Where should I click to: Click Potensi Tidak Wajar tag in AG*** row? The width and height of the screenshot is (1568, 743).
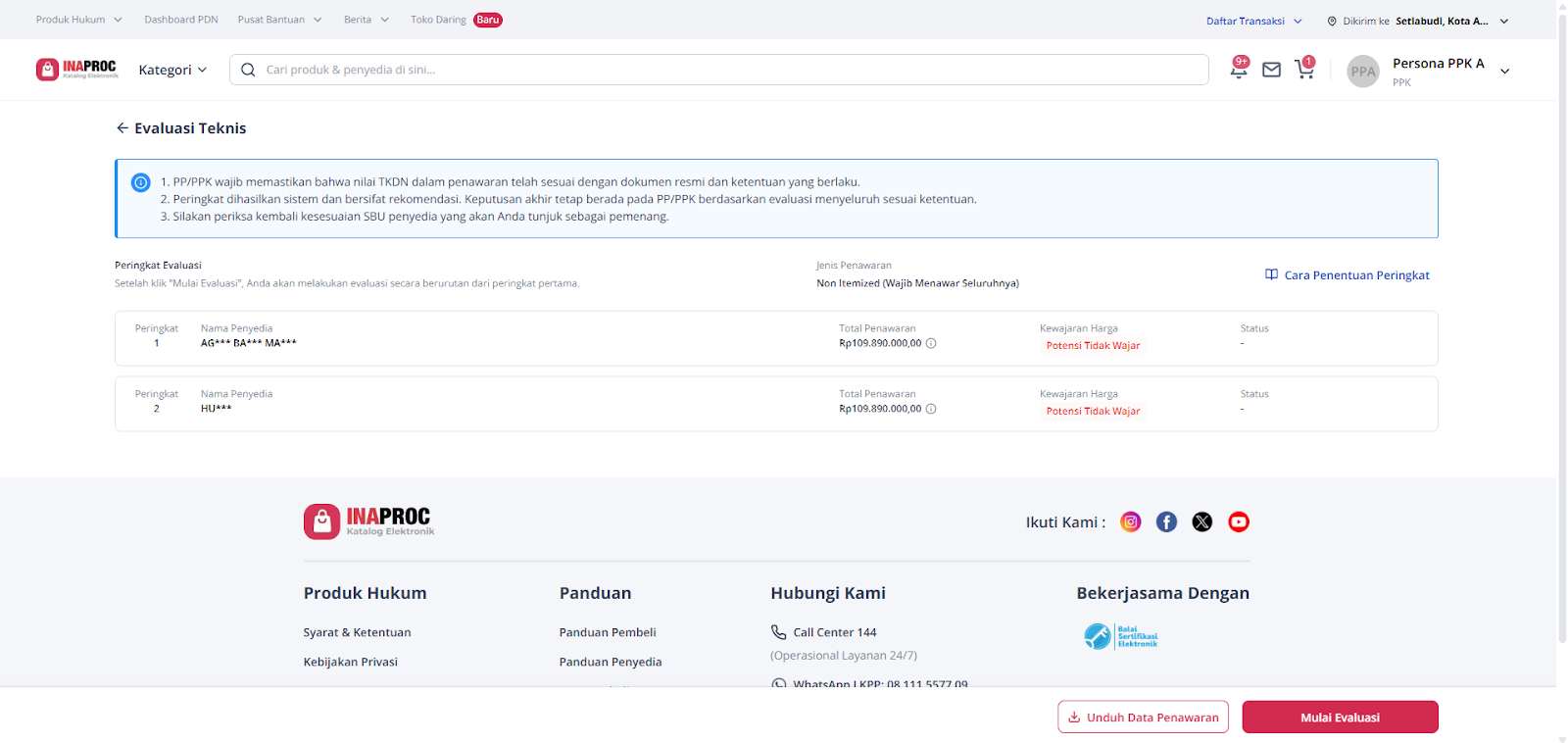point(1093,345)
